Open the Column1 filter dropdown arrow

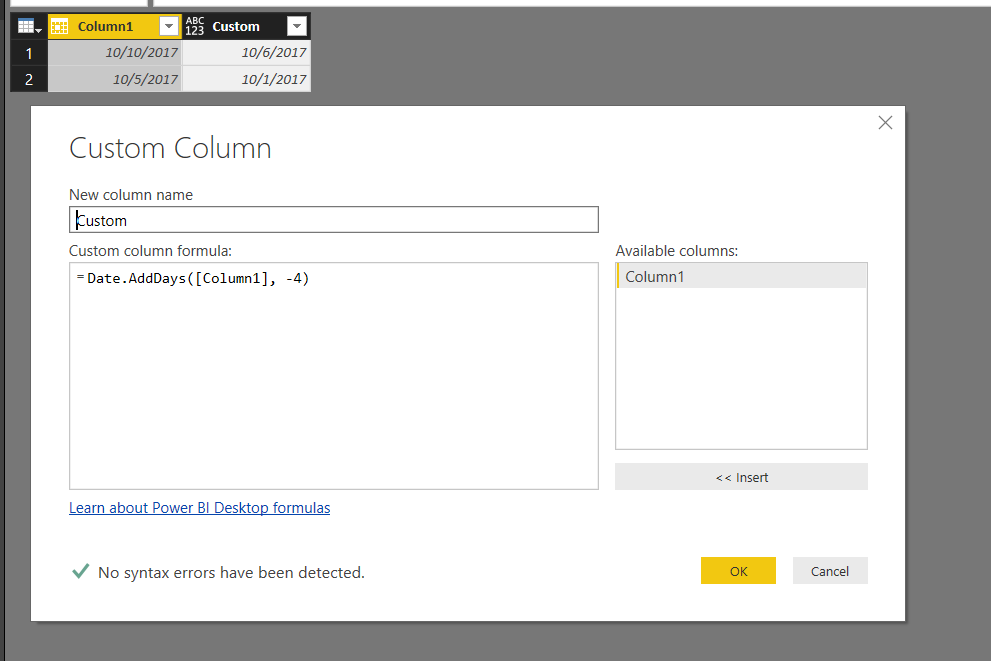coord(169,26)
